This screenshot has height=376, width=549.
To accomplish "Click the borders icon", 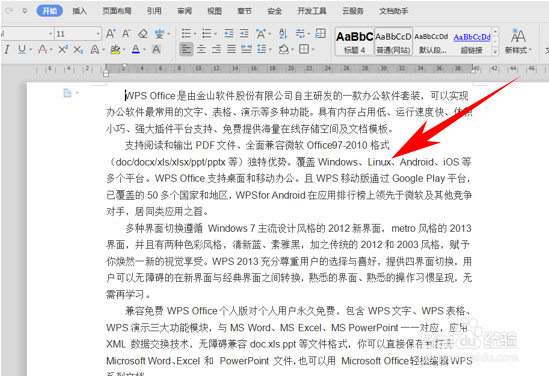I will click(x=304, y=49).
